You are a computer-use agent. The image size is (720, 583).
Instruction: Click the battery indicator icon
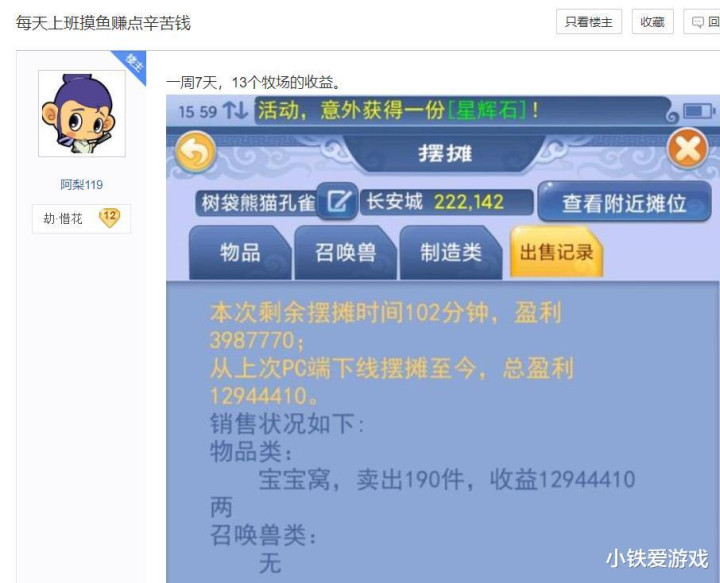click(699, 111)
